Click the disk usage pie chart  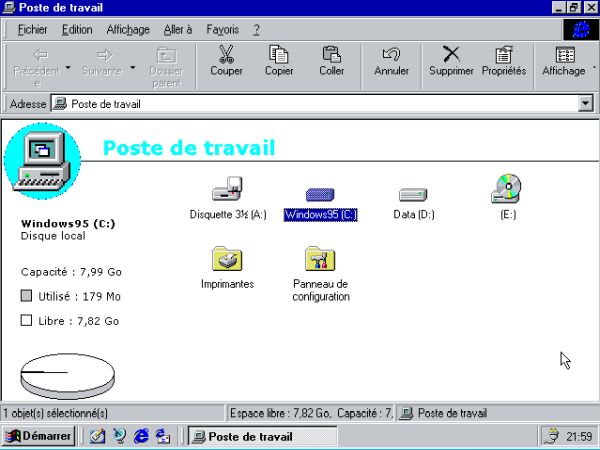click(x=67, y=376)
